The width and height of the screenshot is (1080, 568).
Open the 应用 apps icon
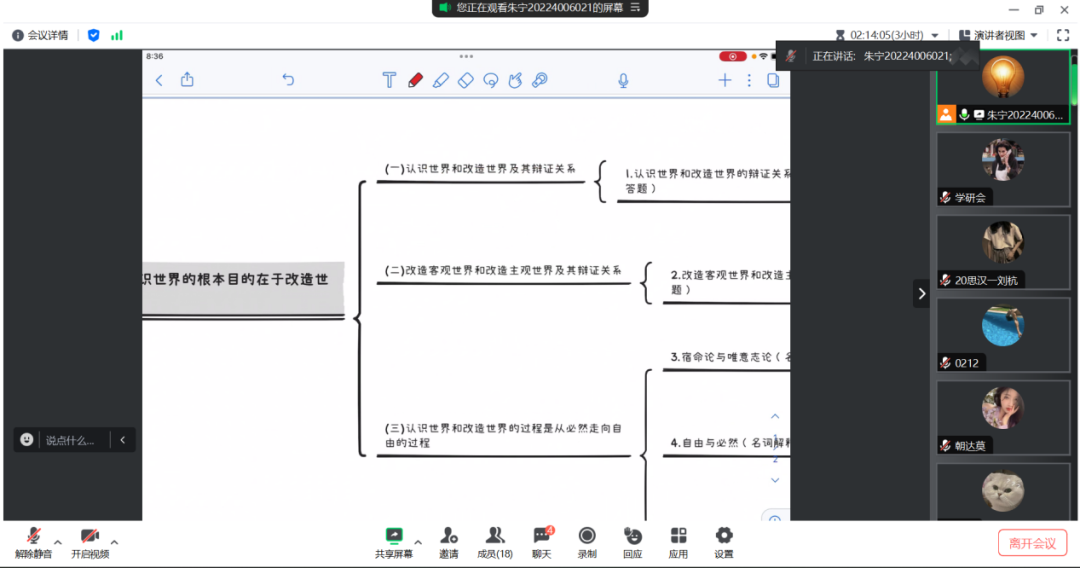coord(678,541)
